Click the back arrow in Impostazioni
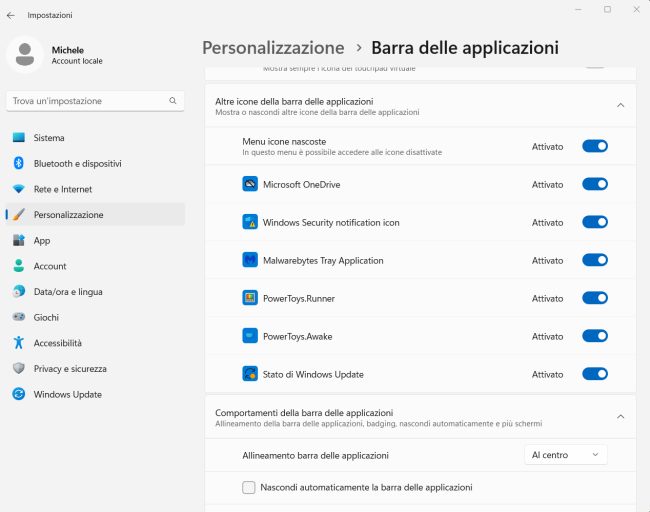Image resolution: width=650 pixels, height=512 pixels. point(11,15)
